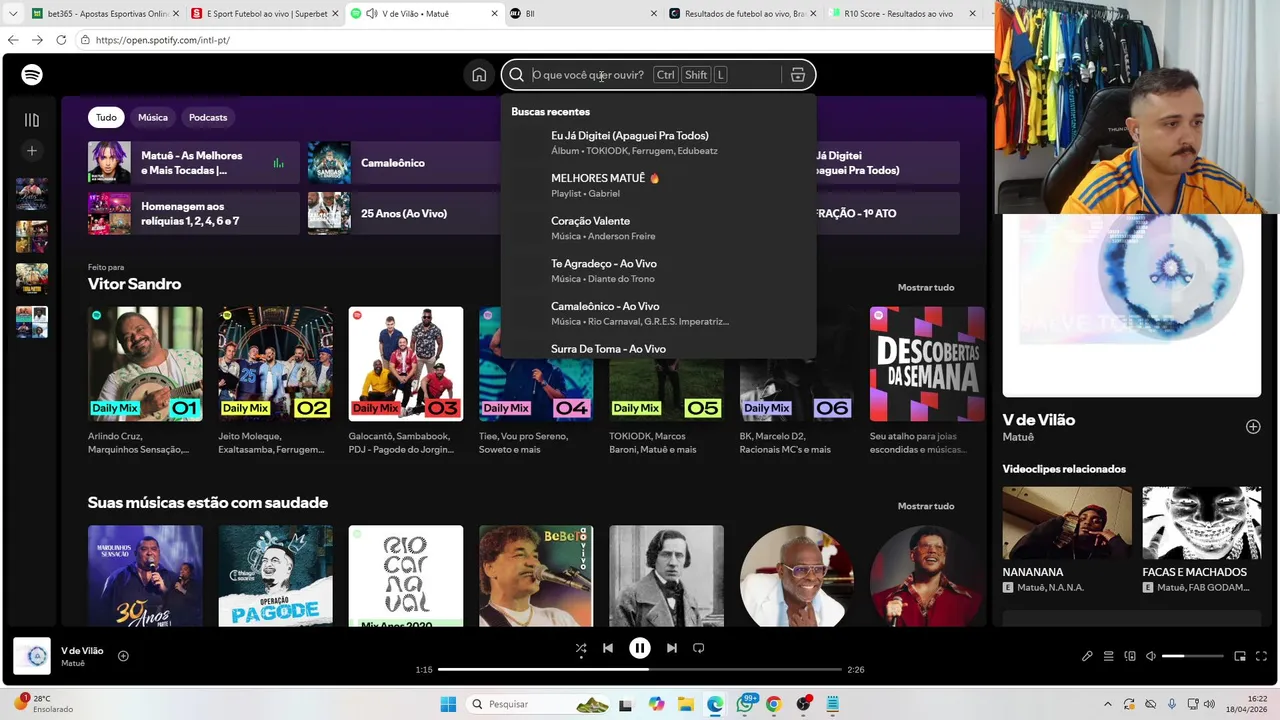Open the Browse icon beside the search box
Image resolution: width=1280 pixels, height=720 pixels.
(x=798, y=75)
